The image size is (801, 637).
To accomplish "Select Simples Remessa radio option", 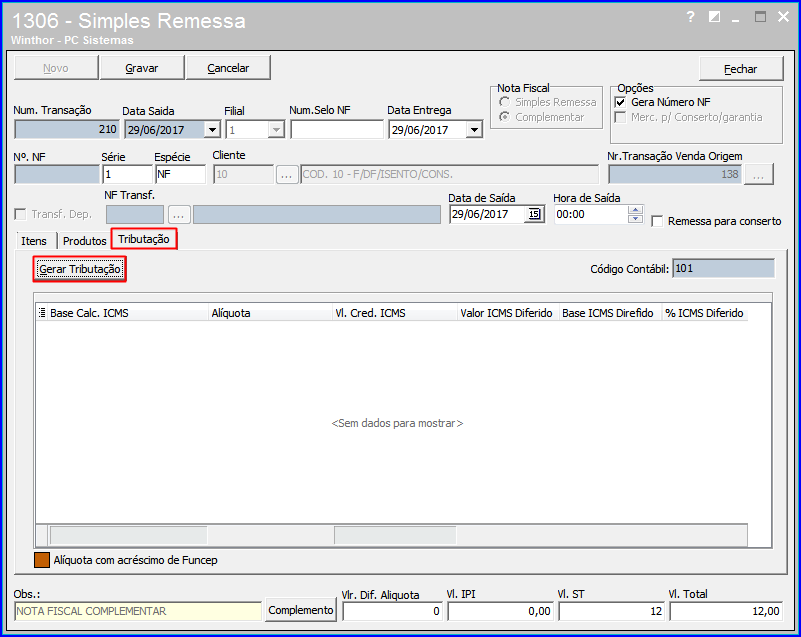I will click(x=504, y=102).
